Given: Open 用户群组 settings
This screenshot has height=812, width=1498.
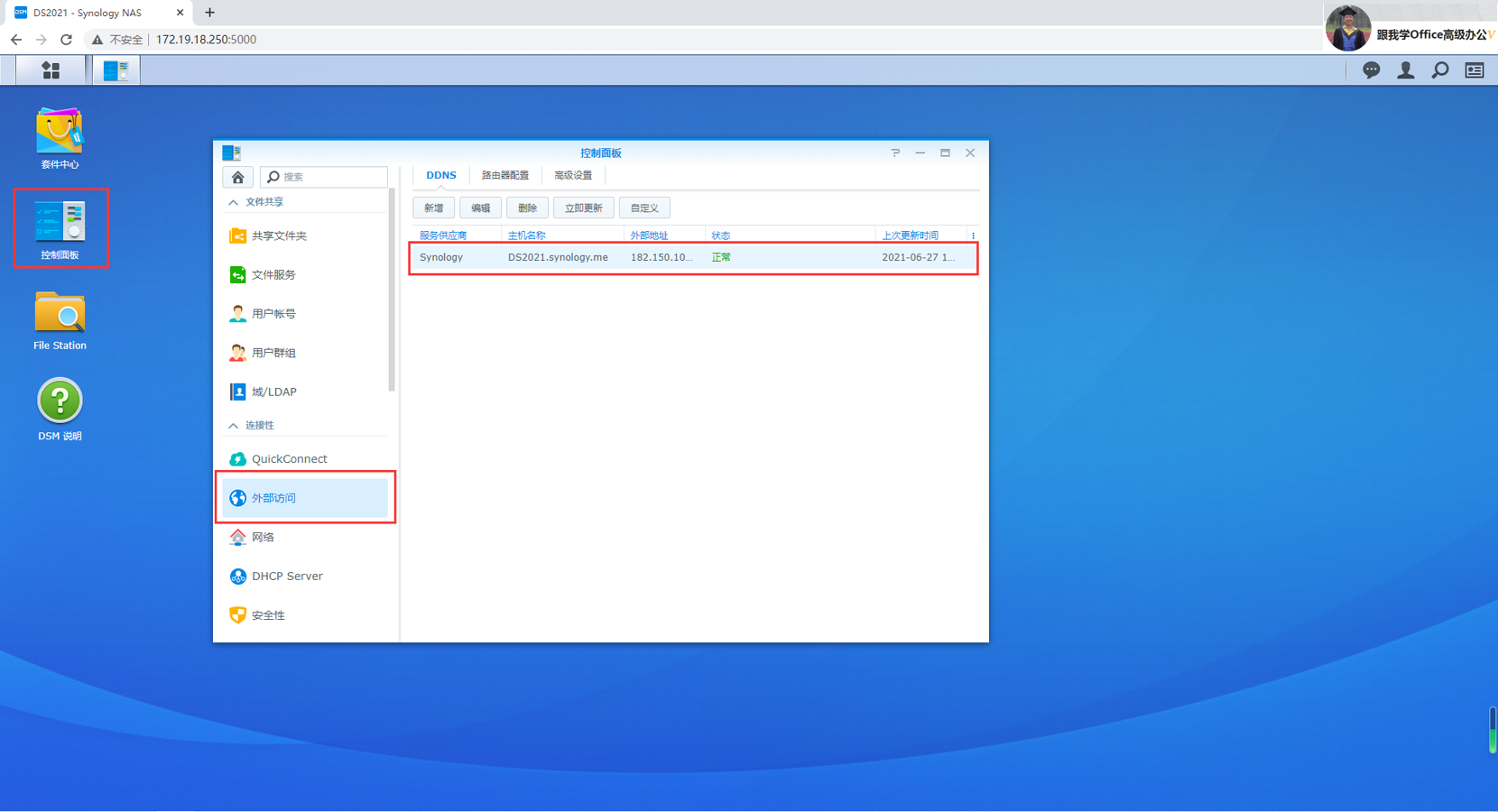Looking at the screenshot, I should pos(305,353).
